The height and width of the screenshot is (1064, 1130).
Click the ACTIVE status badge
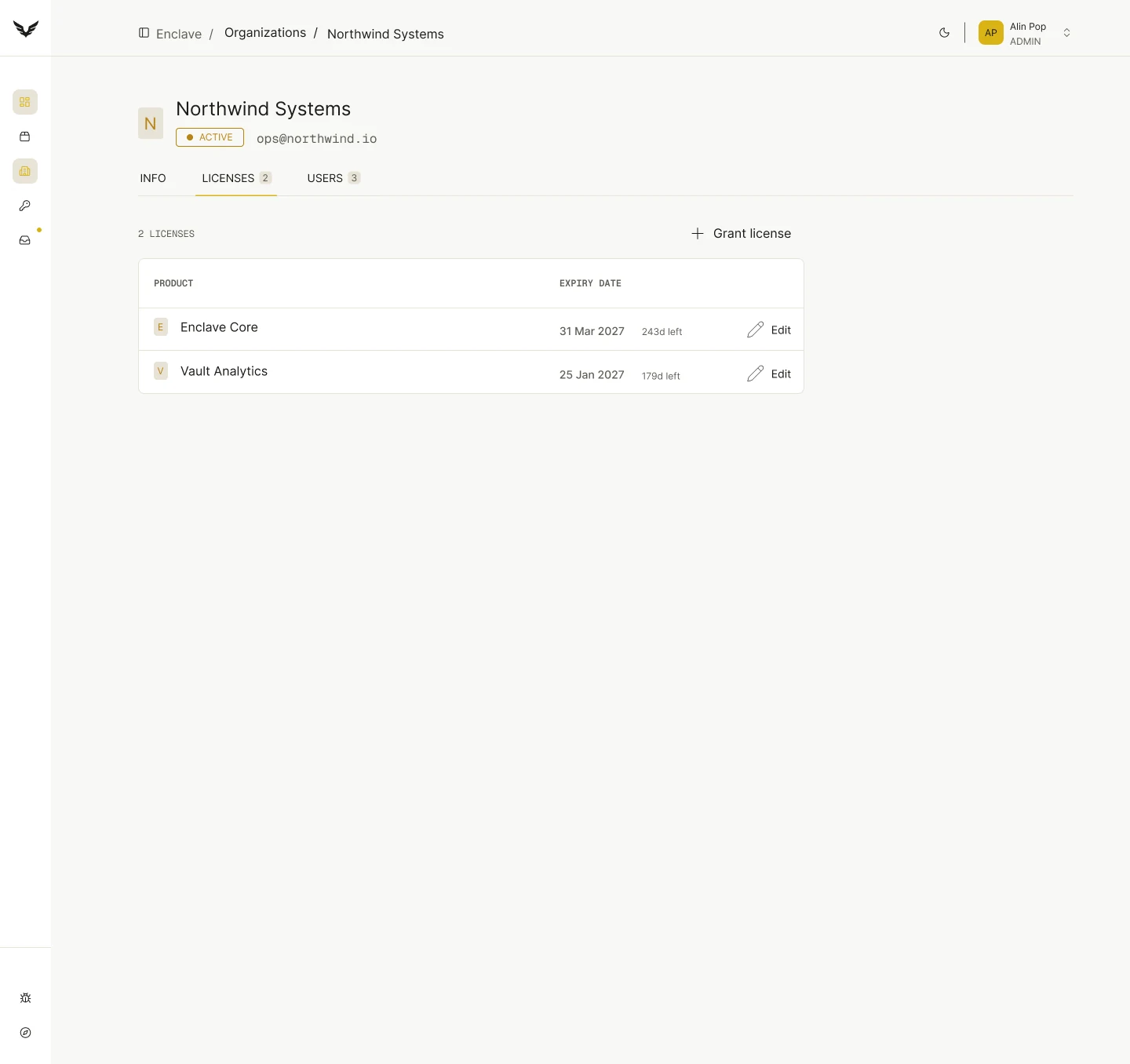(210, 137)
